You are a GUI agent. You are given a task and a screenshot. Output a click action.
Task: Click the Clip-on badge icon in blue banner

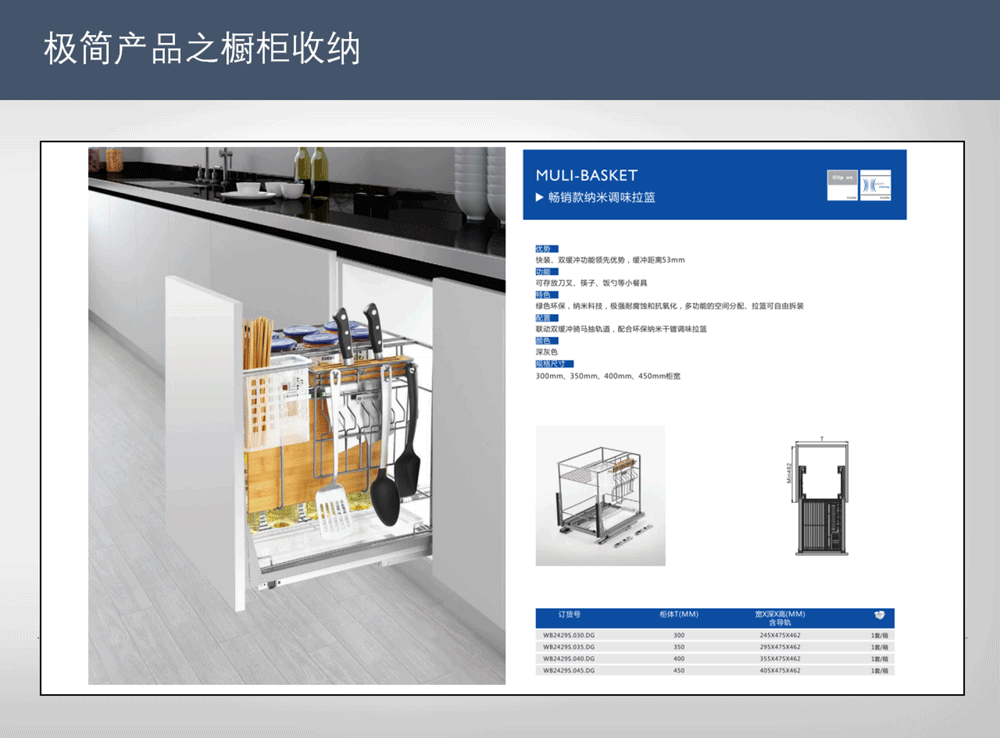tap(842, 185)
